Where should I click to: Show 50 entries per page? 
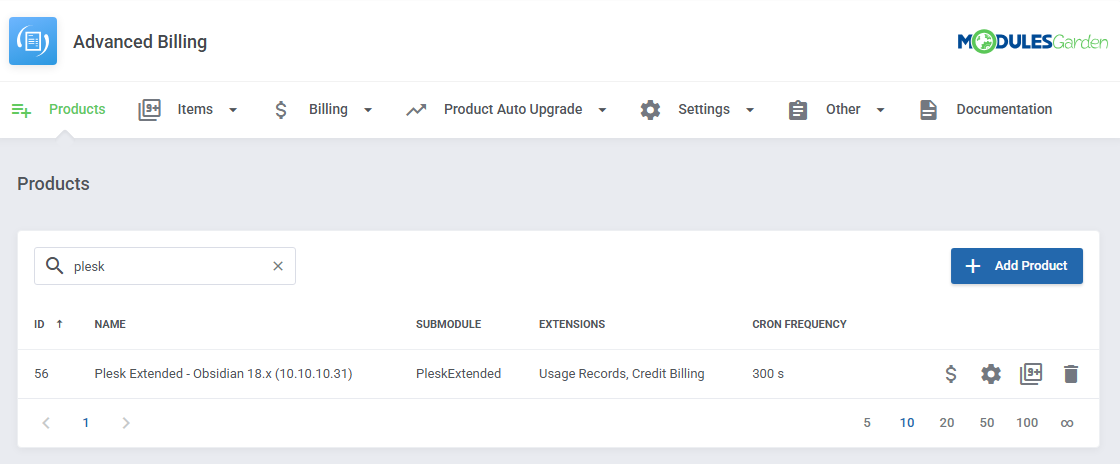click(987, 423)
